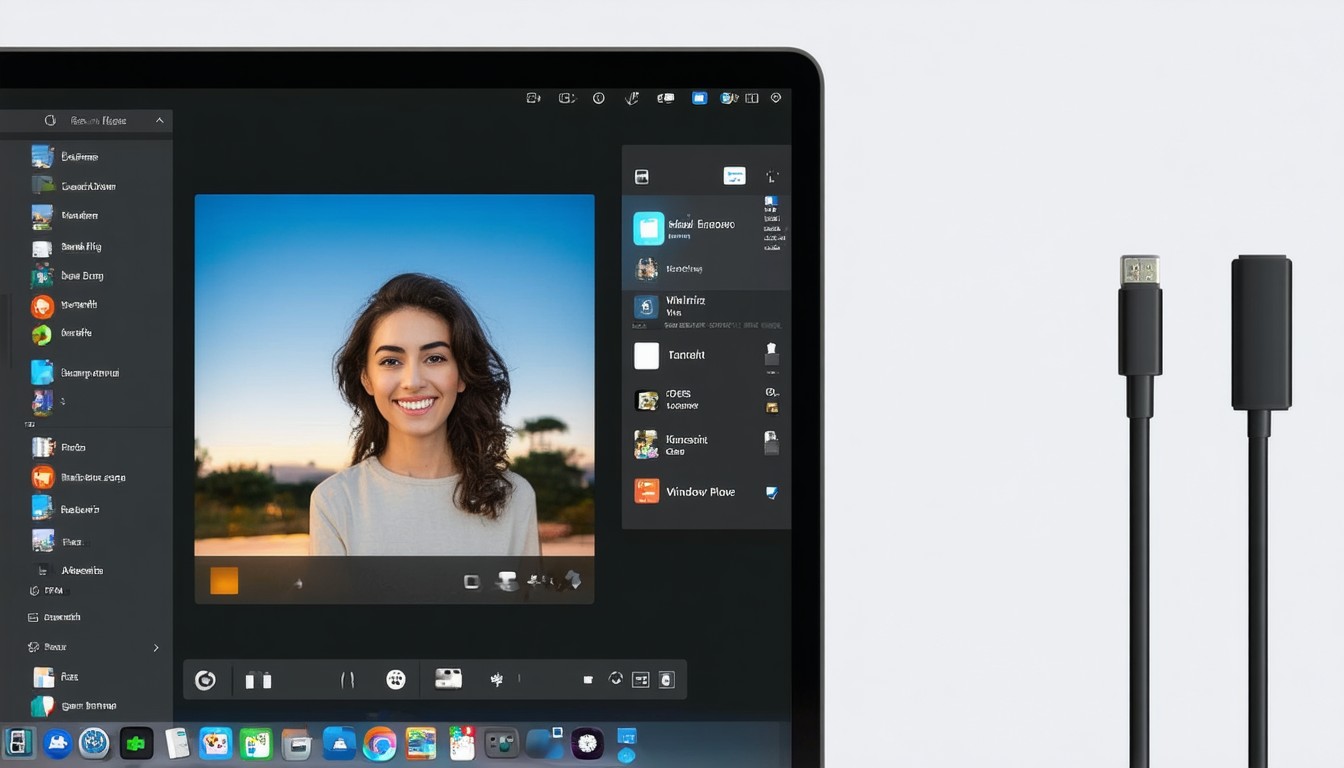The height and width of the screenshot is (768, 1344).
Task: Select the Tanteht entry with white icon
Action: [x=686, y=355]
